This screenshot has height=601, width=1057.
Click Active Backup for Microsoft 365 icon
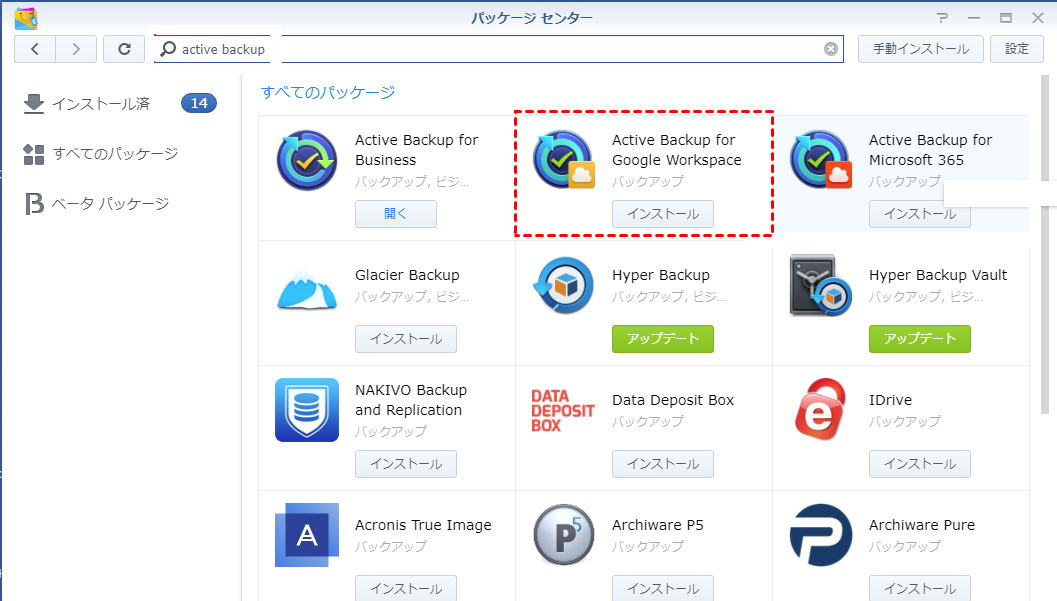pyautogui.click(x=820, y=160)
